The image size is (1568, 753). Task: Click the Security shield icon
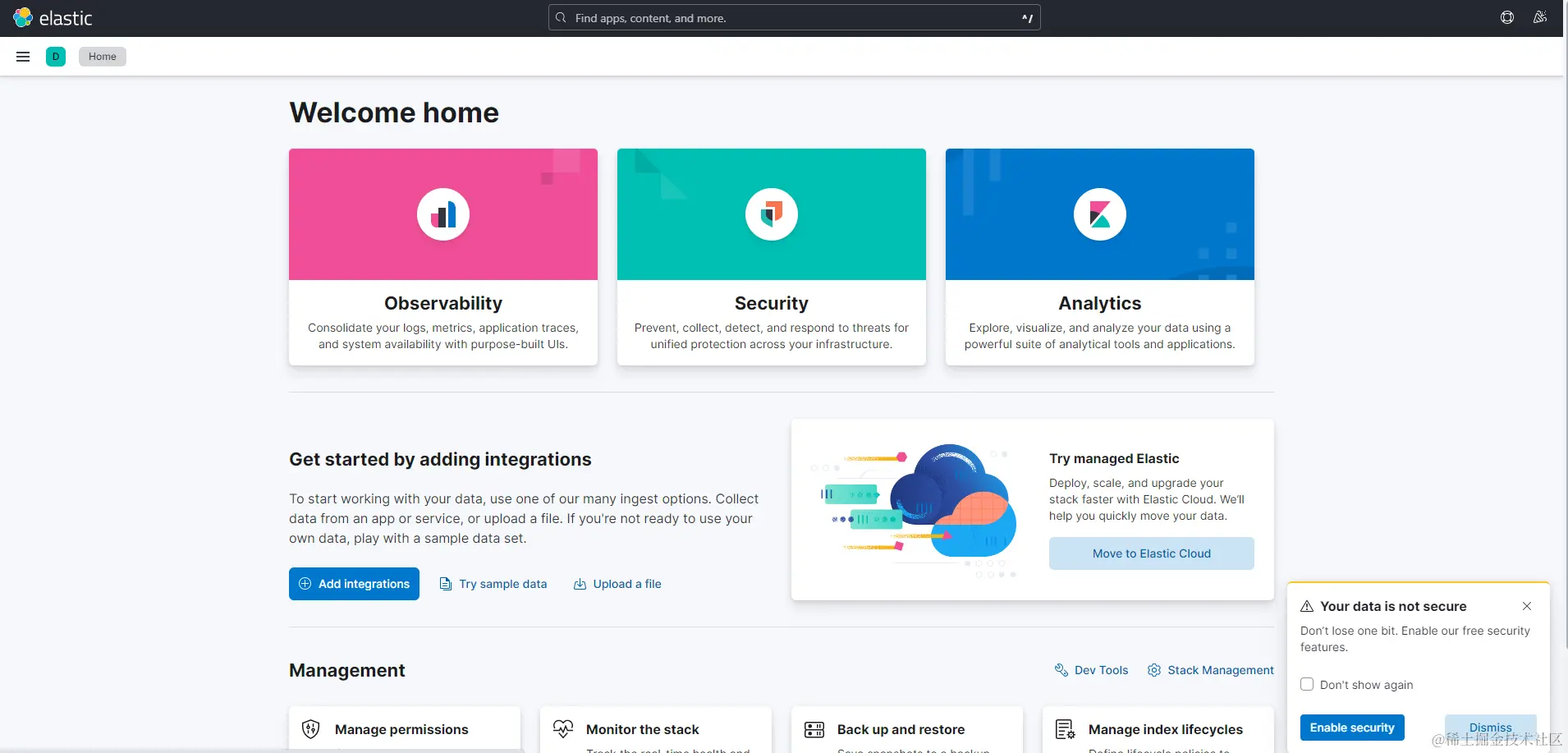pos(772,214)
